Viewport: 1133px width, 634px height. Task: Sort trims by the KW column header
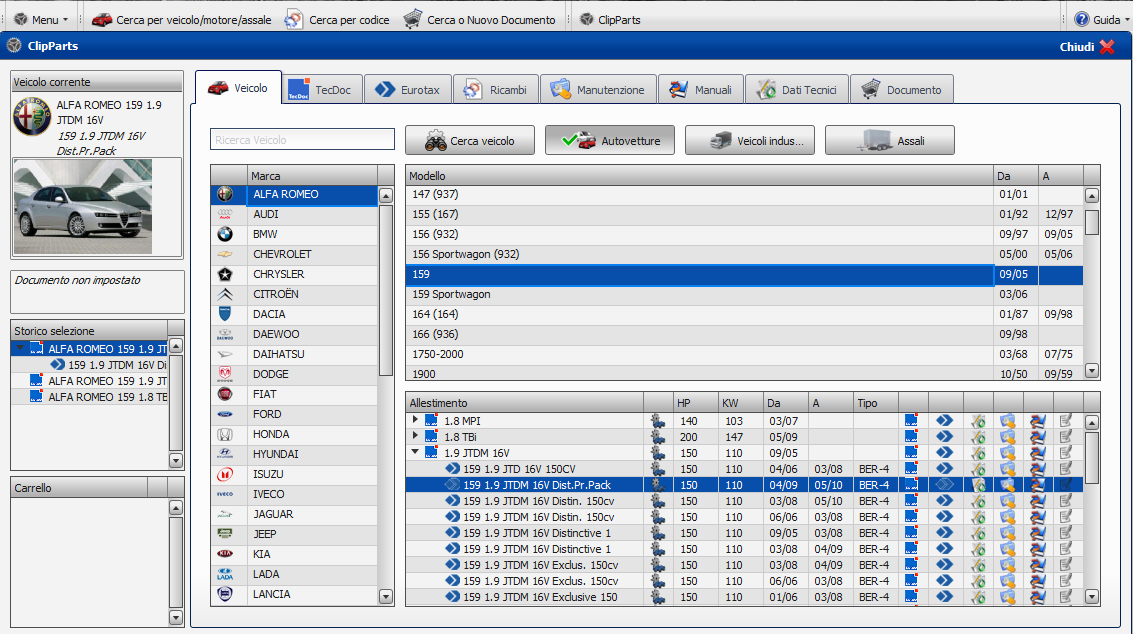[739, 403]
